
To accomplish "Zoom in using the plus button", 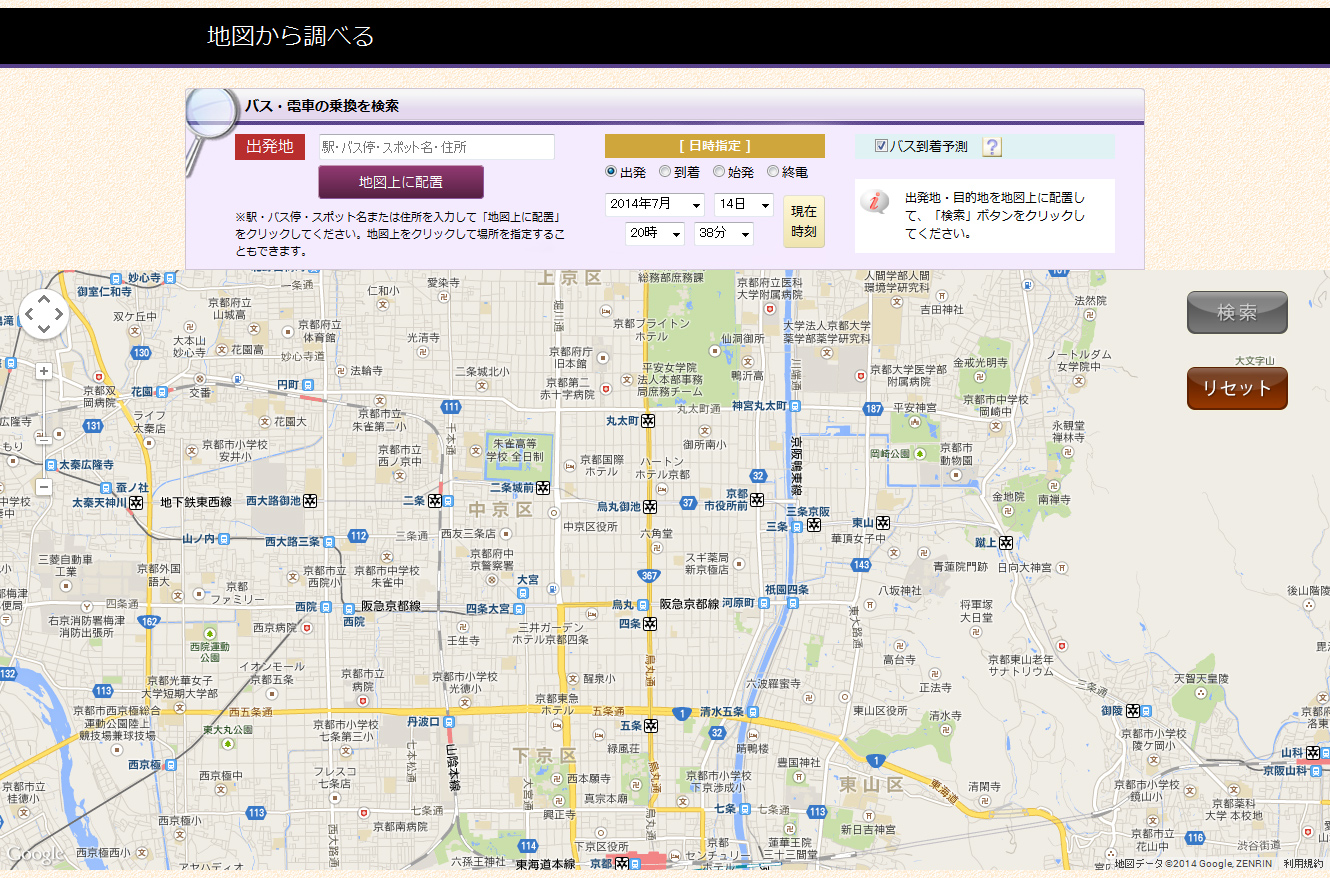I will point(43,370).
